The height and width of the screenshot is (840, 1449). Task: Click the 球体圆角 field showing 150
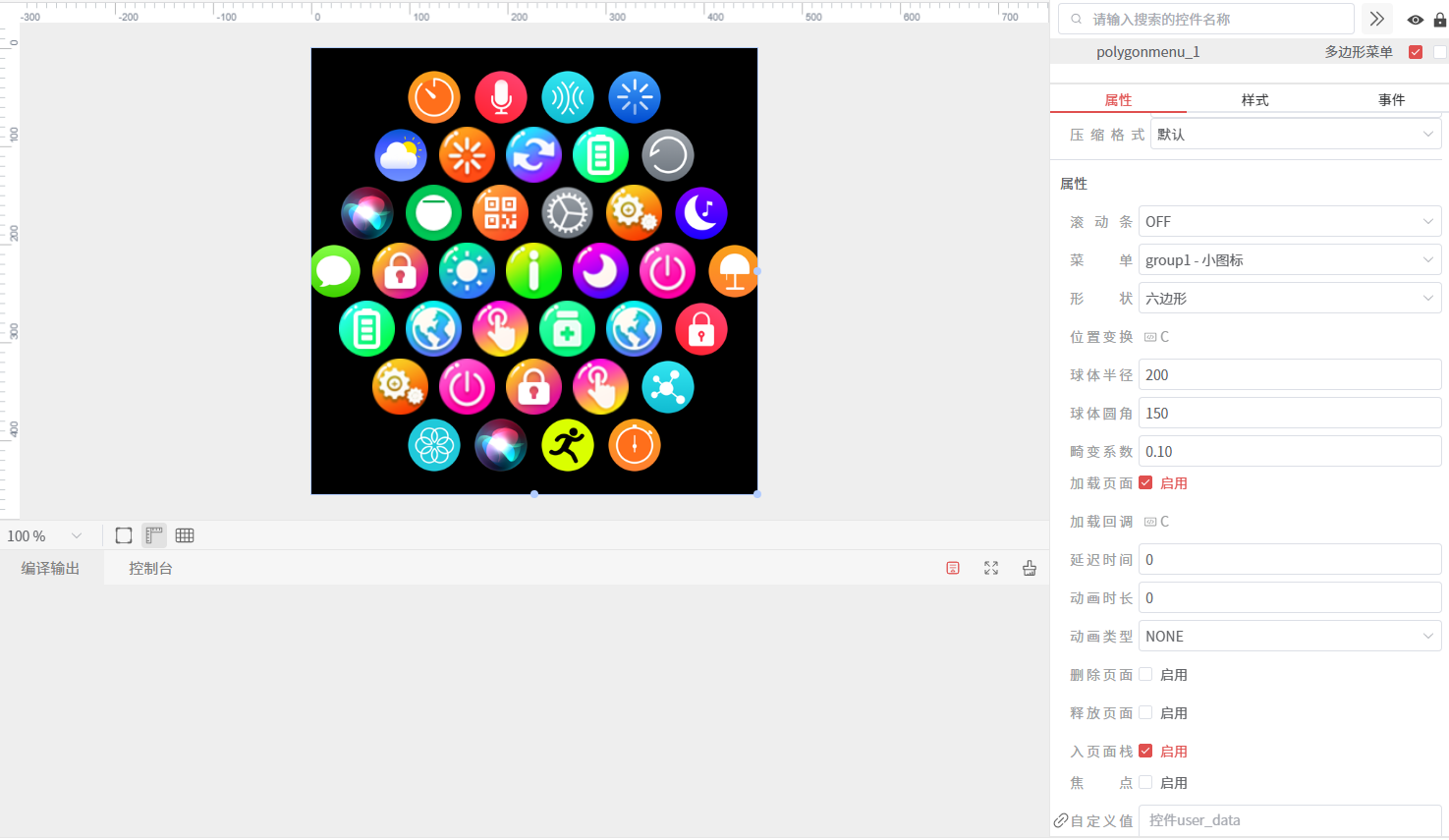pos(1290,414)
